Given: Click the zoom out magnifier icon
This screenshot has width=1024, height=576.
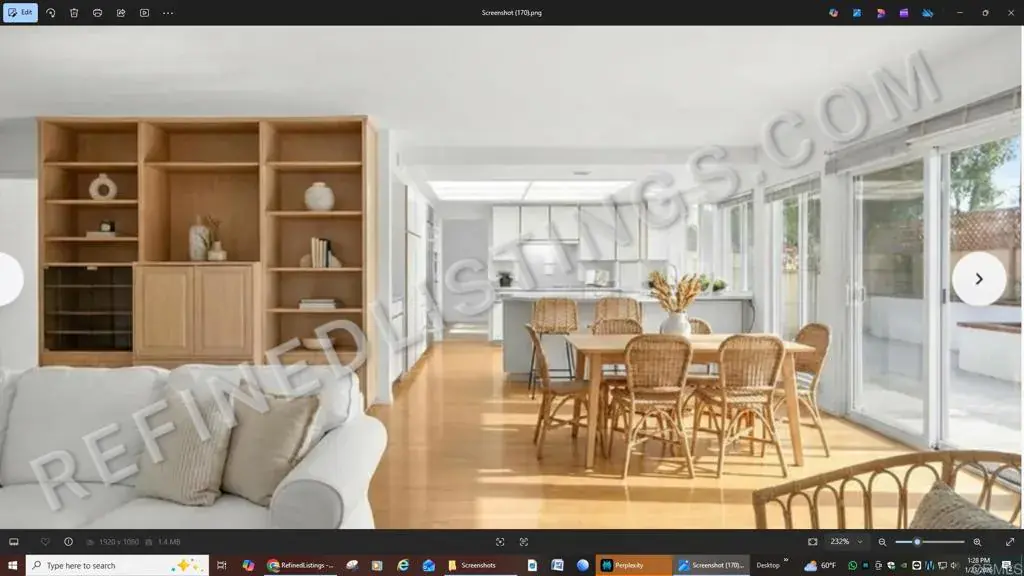Looking at the screenshot, I should (882, 542).
